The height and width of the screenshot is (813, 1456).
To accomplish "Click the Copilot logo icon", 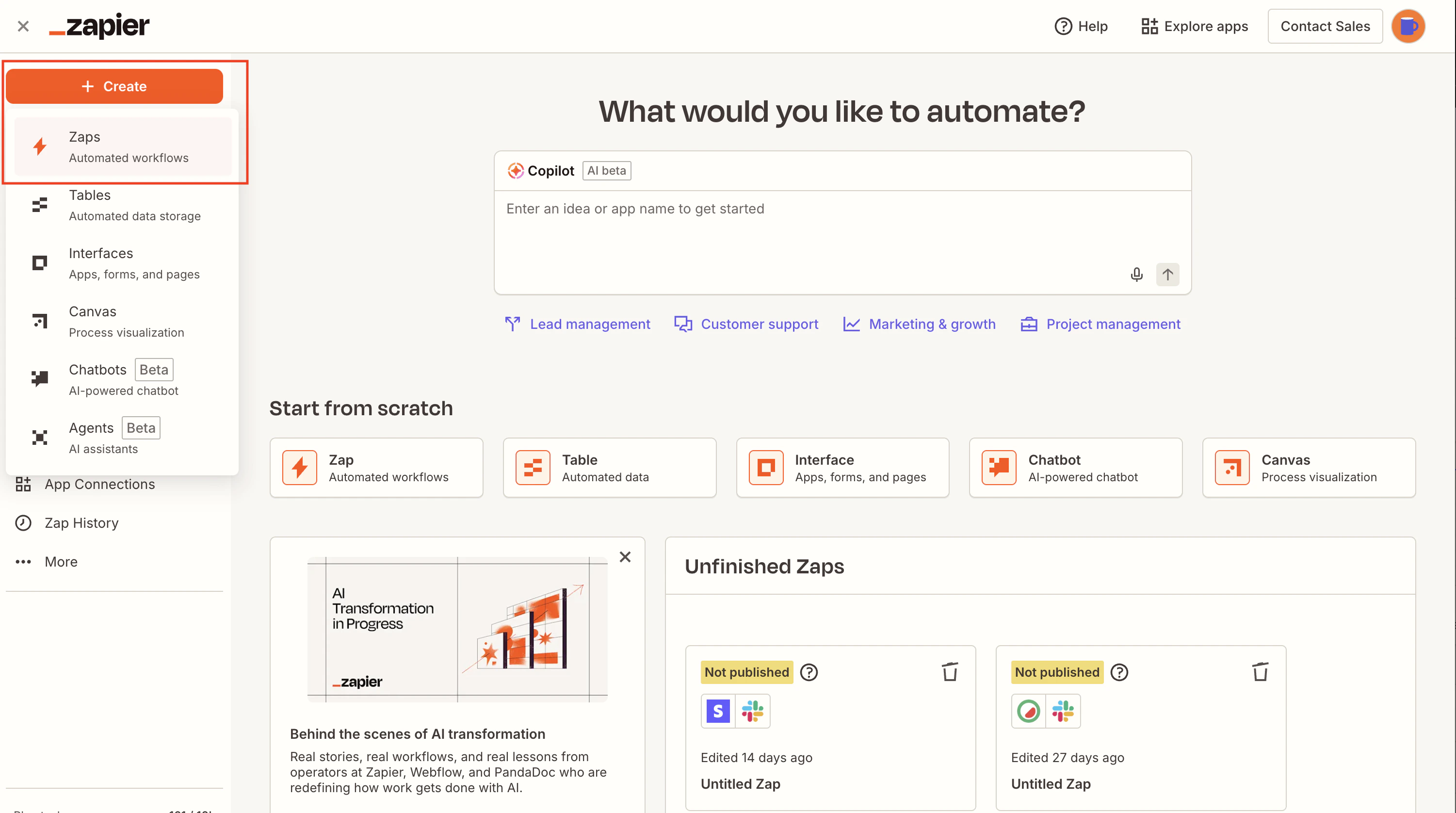I will [515, 170].
